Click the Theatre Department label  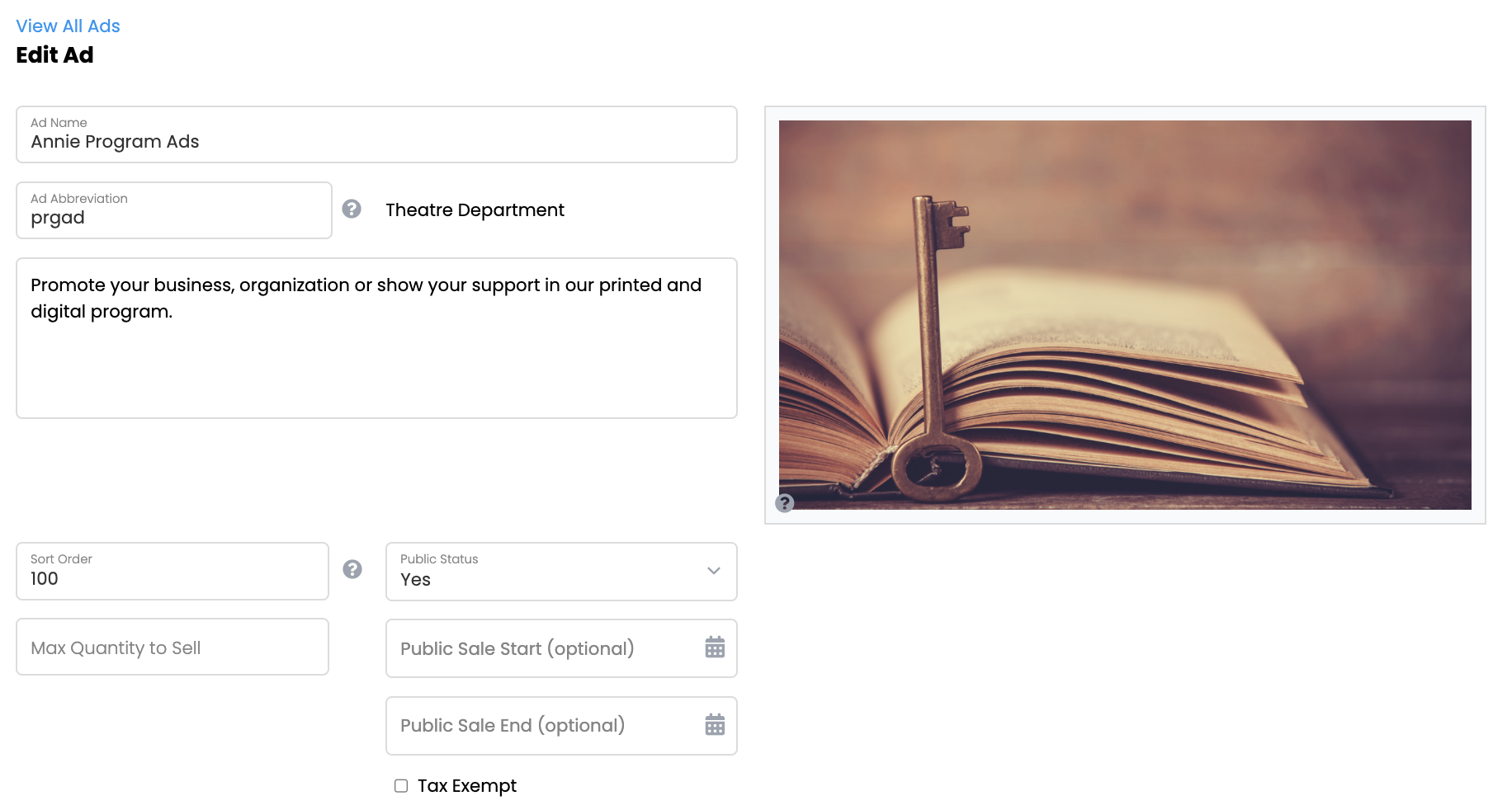(x=475, y=210)
